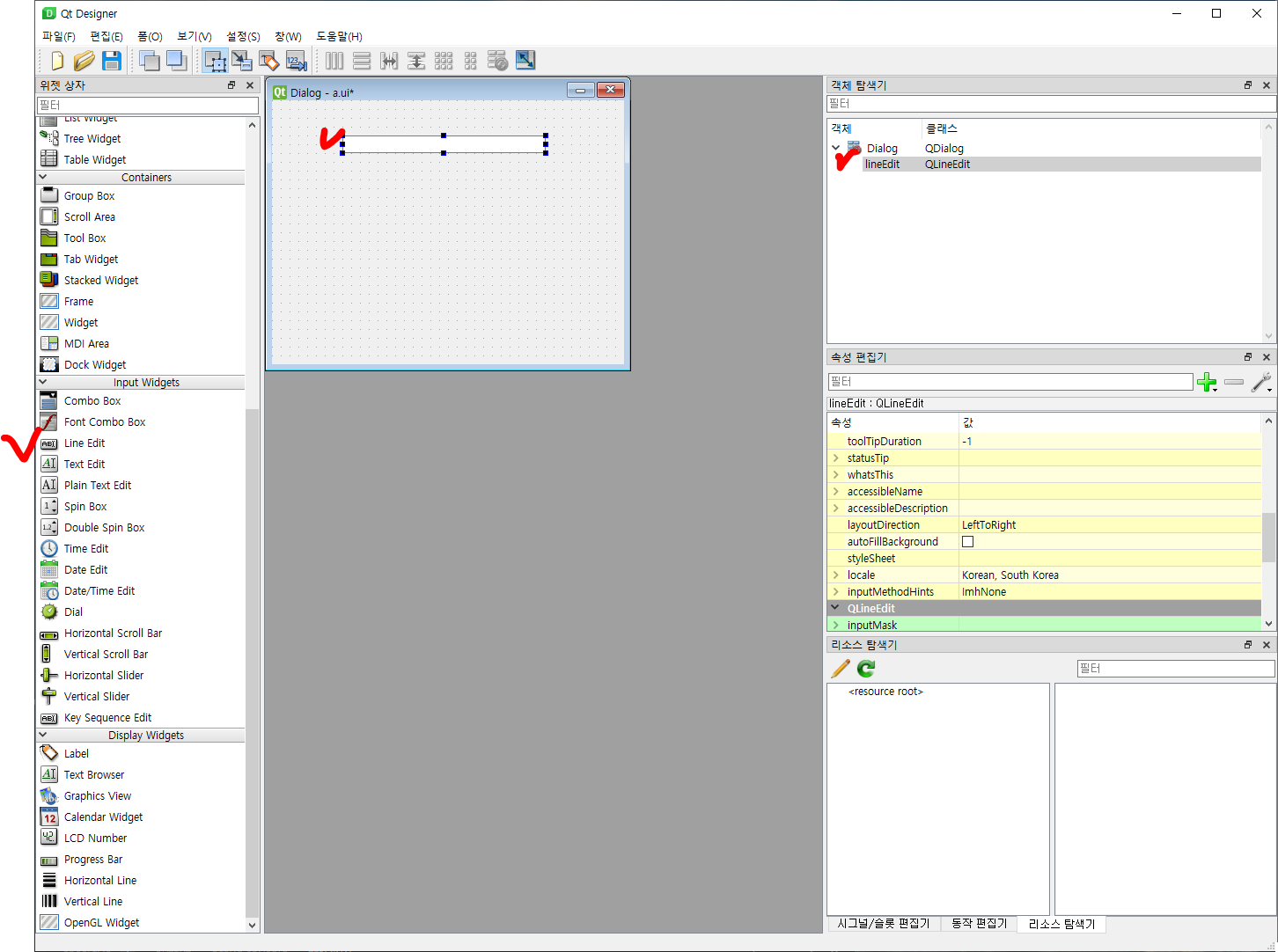Click Lay Out in Form Layout icon

coord(471,61)
